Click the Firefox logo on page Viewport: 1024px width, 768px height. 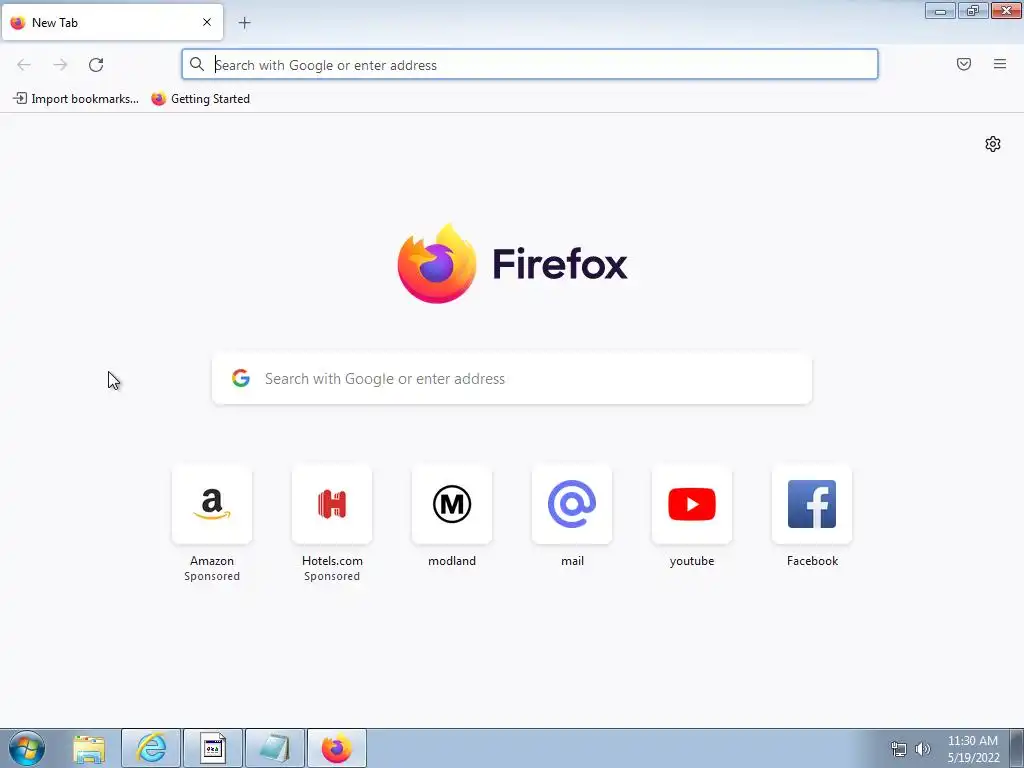click(x=437, y=264)
